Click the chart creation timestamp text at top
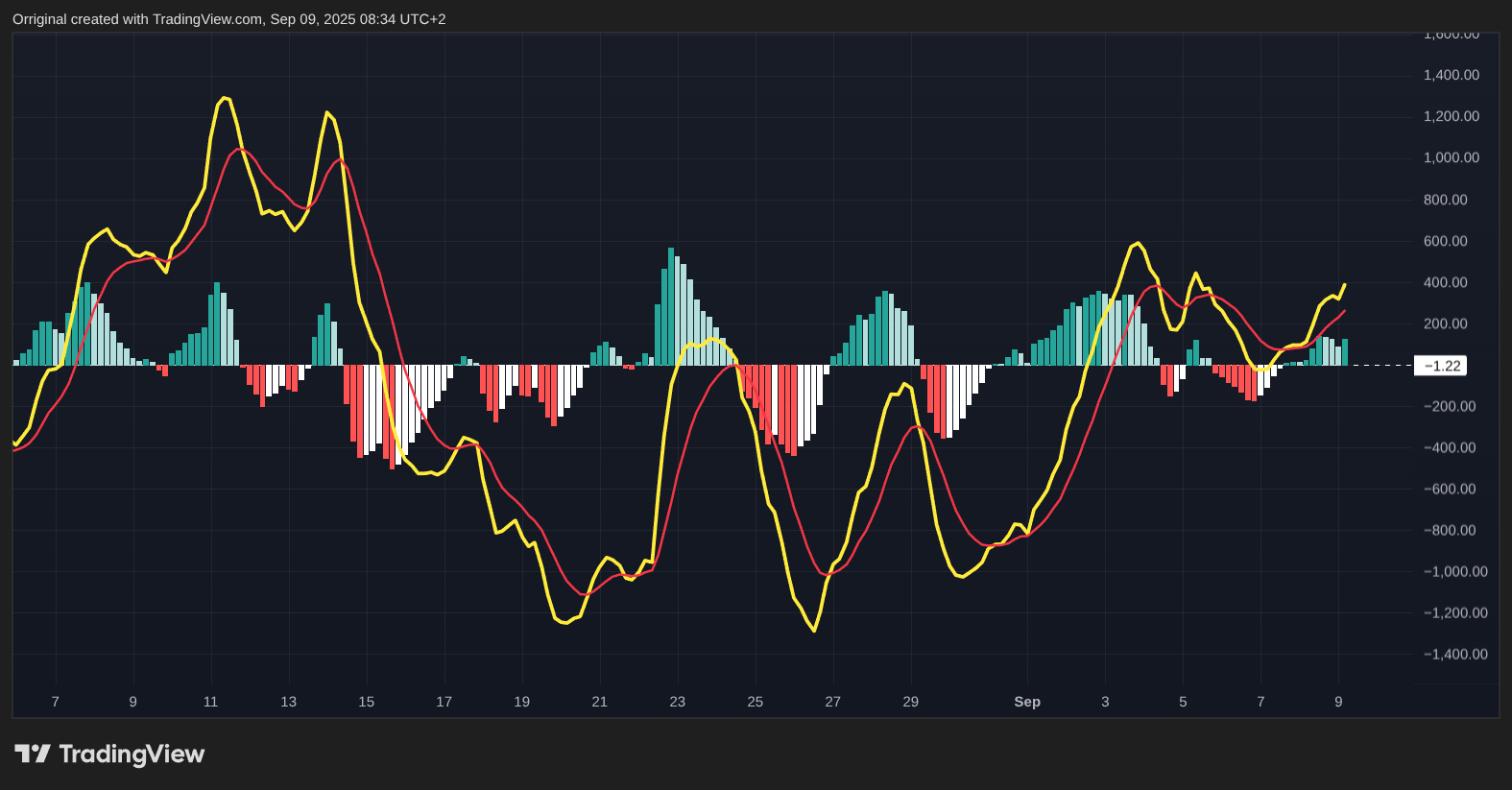The image size is (1512, 790). (x=229, y=19)
